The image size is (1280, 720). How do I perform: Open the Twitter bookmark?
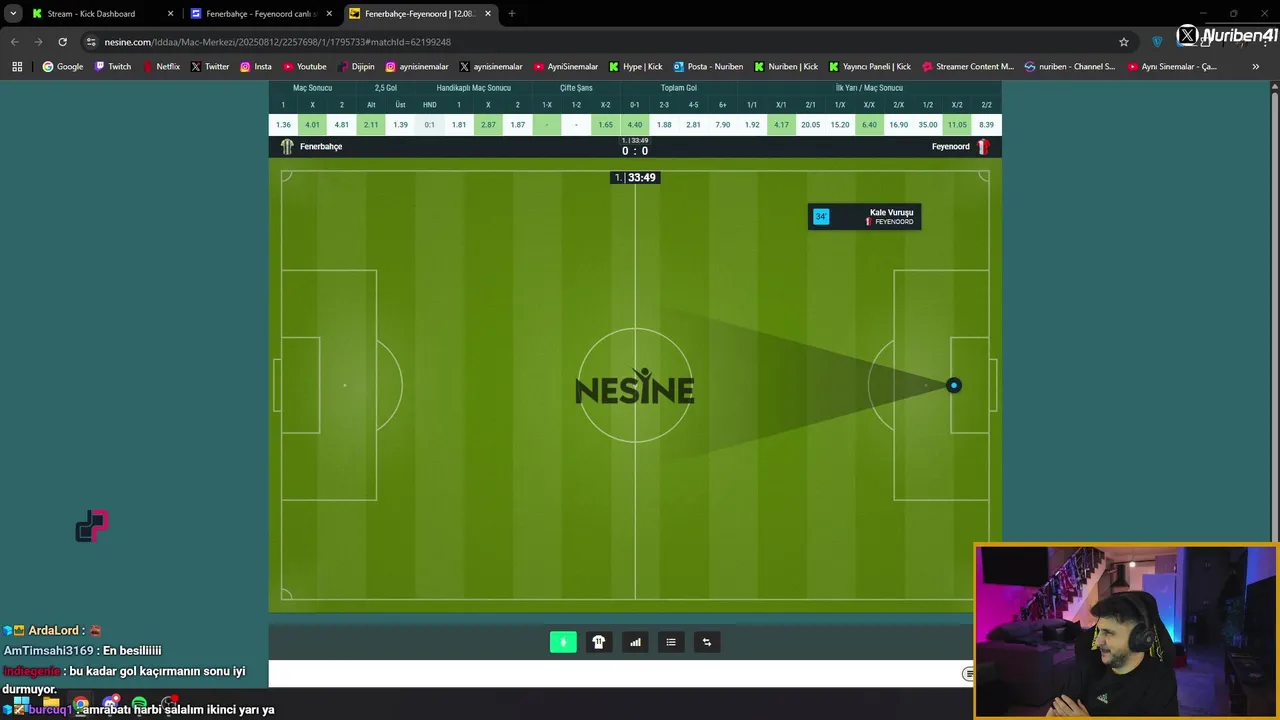210,66
